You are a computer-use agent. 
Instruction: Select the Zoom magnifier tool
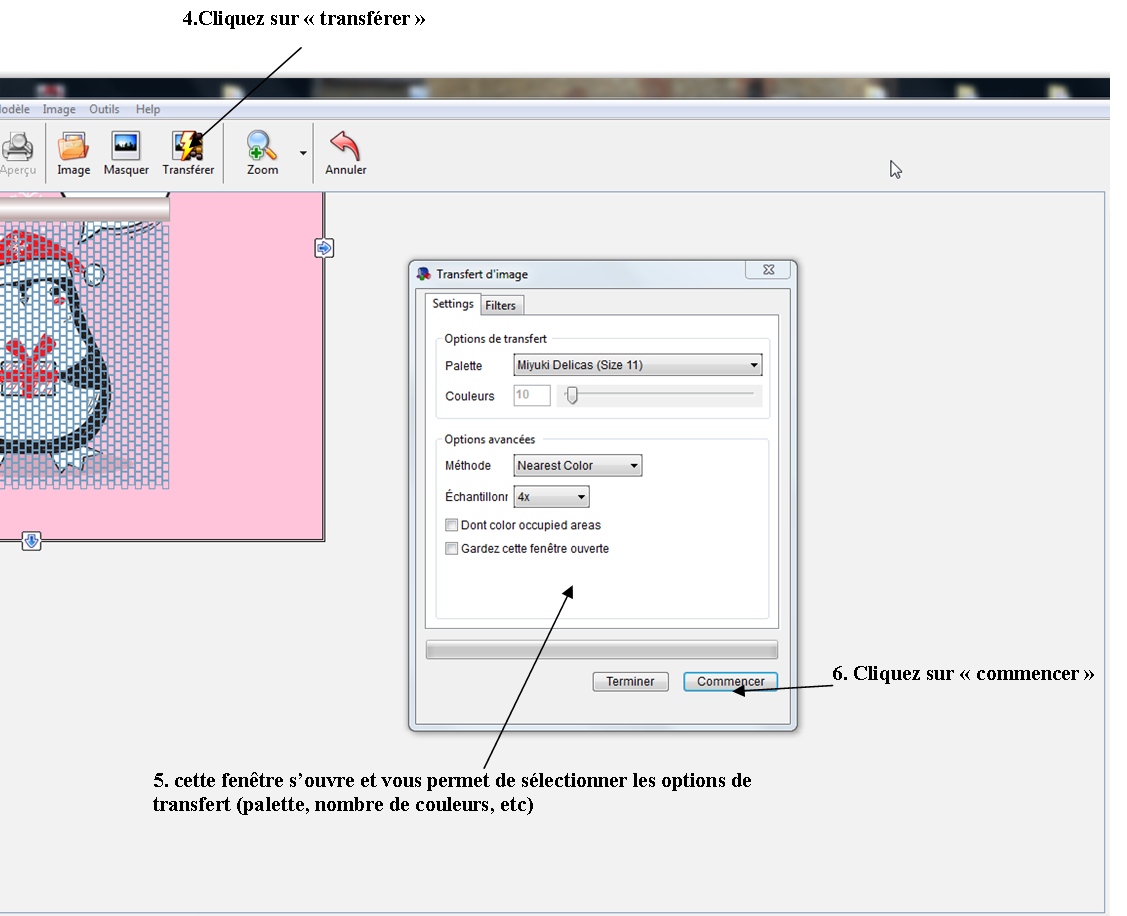tap(262, 148)
